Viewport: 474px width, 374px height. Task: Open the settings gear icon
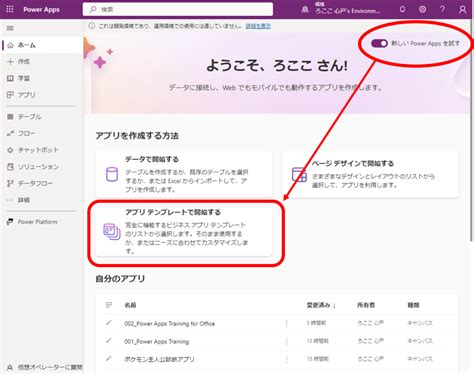(422, 9)
